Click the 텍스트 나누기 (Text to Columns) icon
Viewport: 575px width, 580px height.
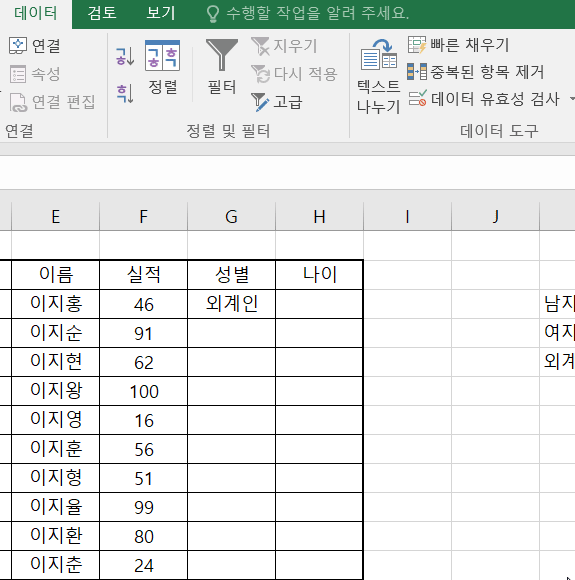point(379,55)
